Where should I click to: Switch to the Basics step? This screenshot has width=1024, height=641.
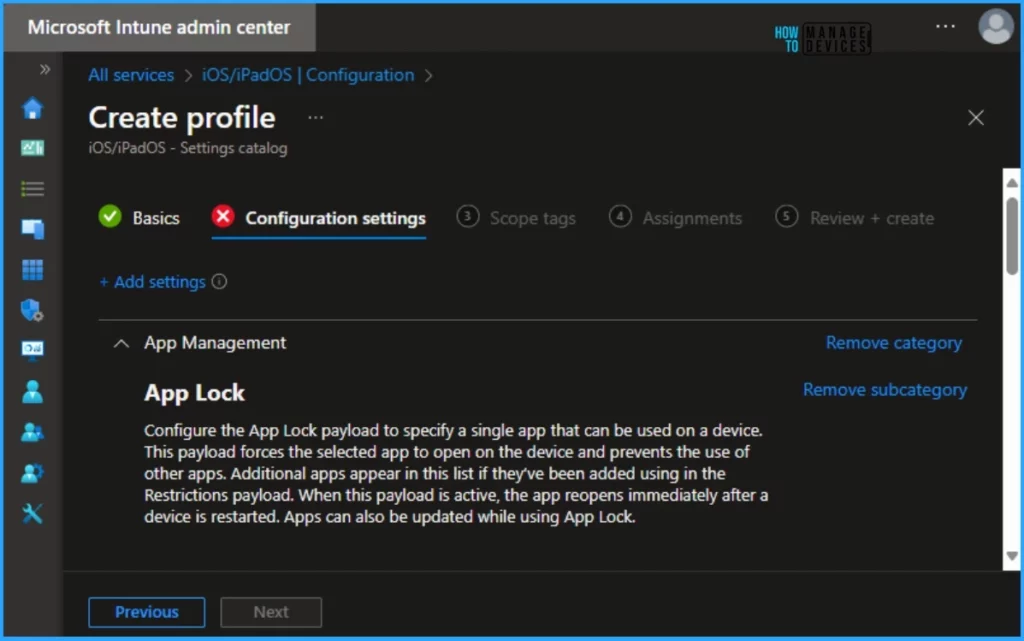tap(139, 217)
